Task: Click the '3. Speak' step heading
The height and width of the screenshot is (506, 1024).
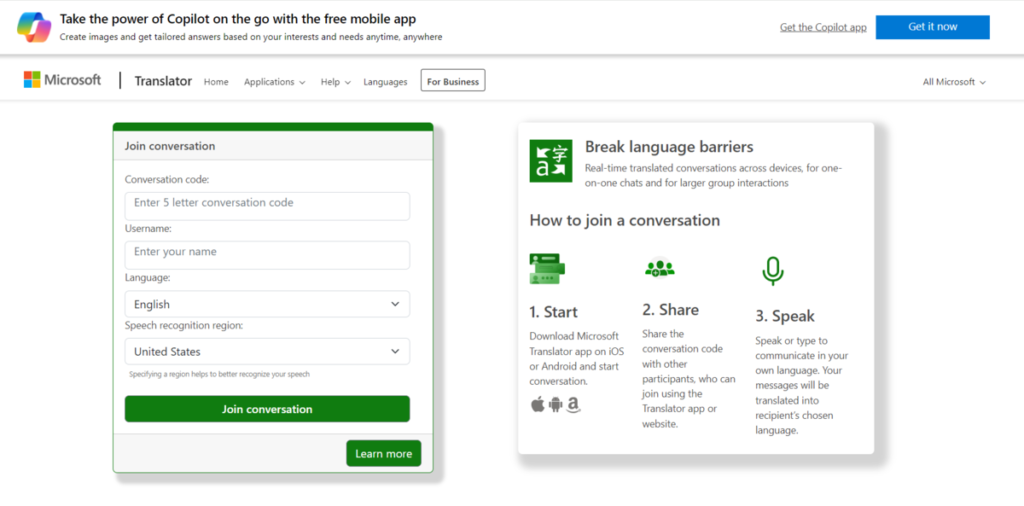Action: [x=785, y=316]
